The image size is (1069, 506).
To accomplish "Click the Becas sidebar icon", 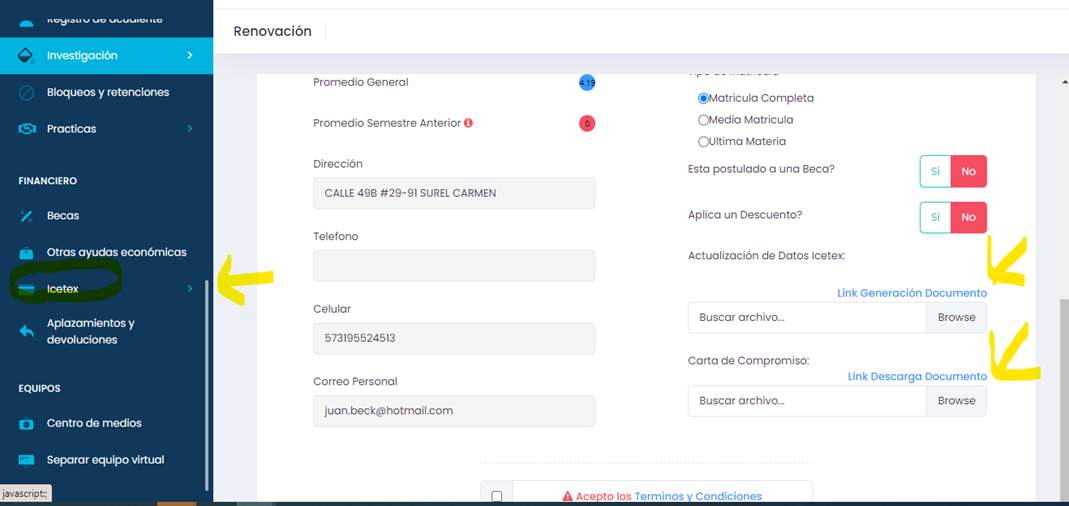I will pos(27,216).
